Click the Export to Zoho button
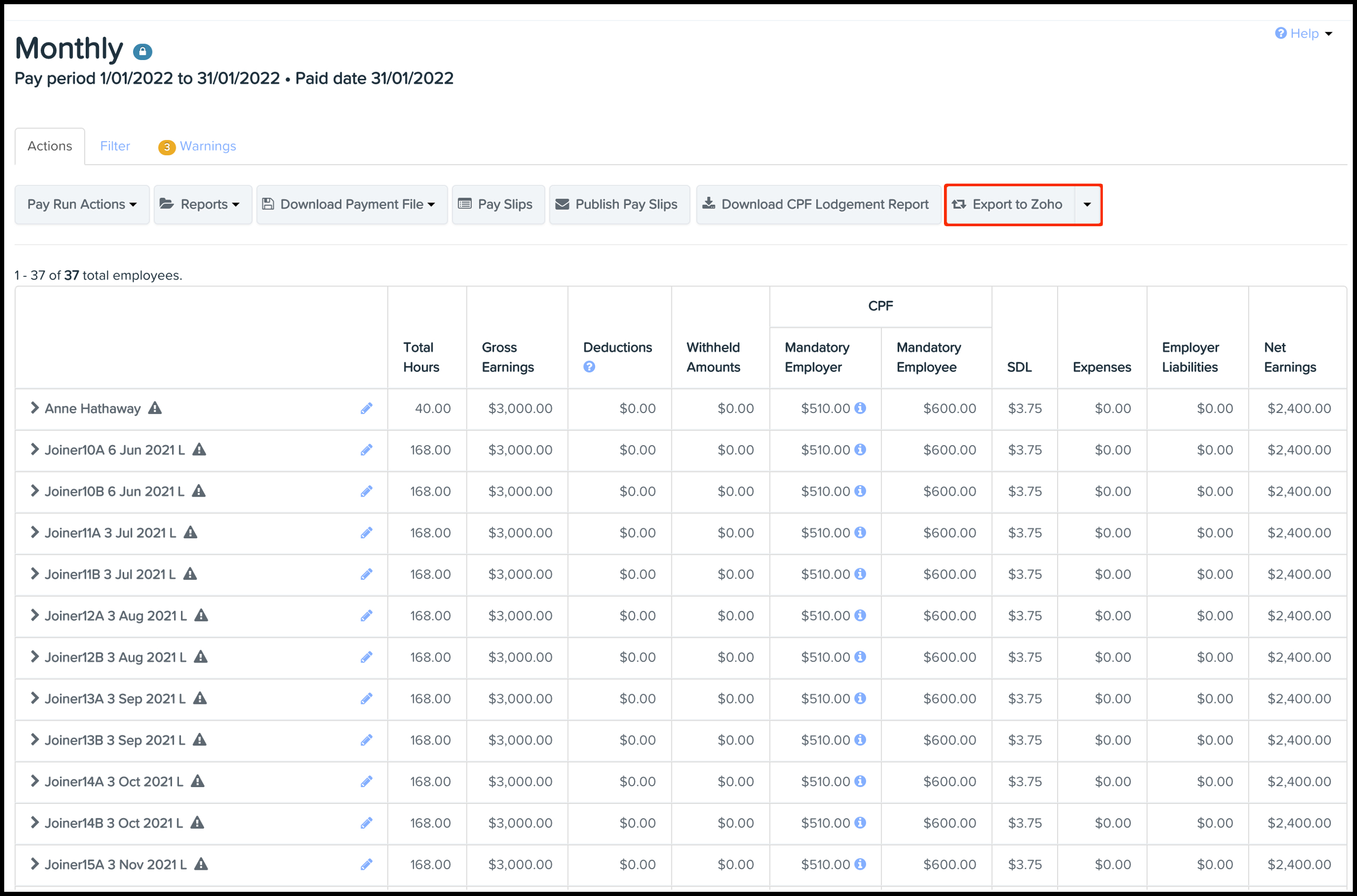Image resolution: width=1357 pixels, height=896 pixels. tap(1010, 205)
